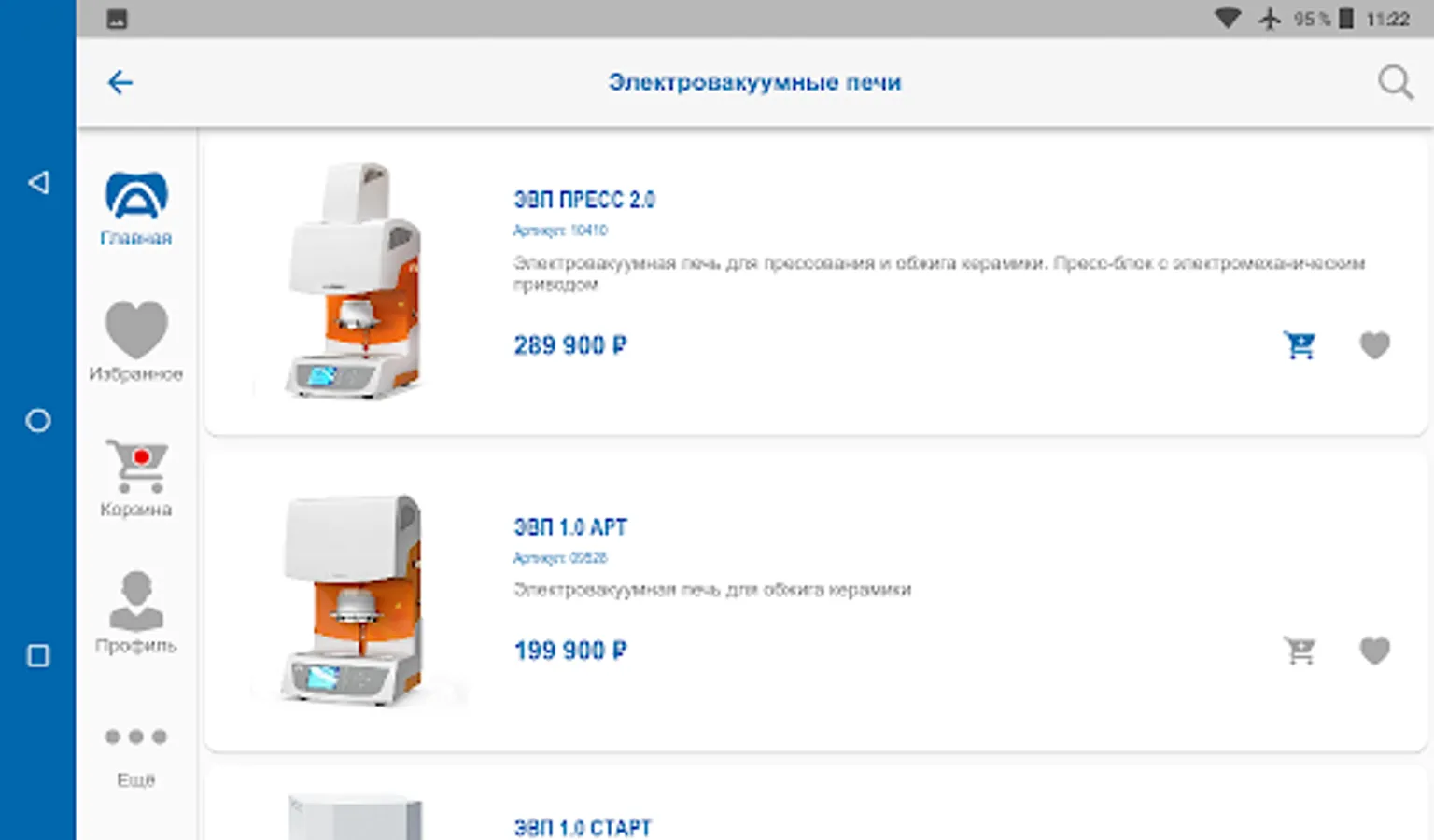Image resolution: width=1434 pixels, height=840 pixels.
Task: Favorite the ЭВП 1.0 АРТ product
Action: pyautogui.click(x=1374, y=651)
